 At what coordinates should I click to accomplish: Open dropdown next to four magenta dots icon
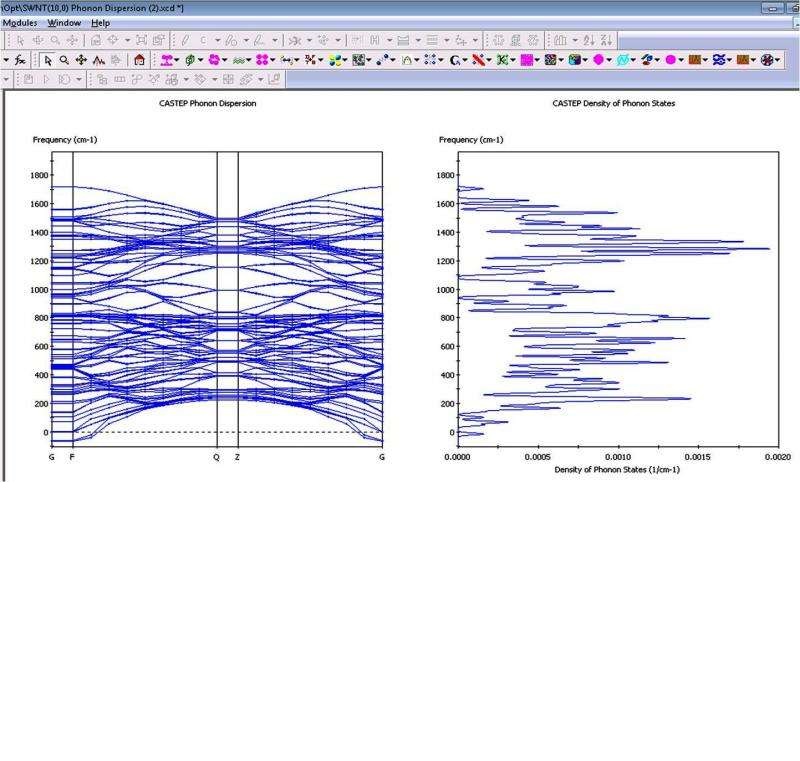click(273, 60)
